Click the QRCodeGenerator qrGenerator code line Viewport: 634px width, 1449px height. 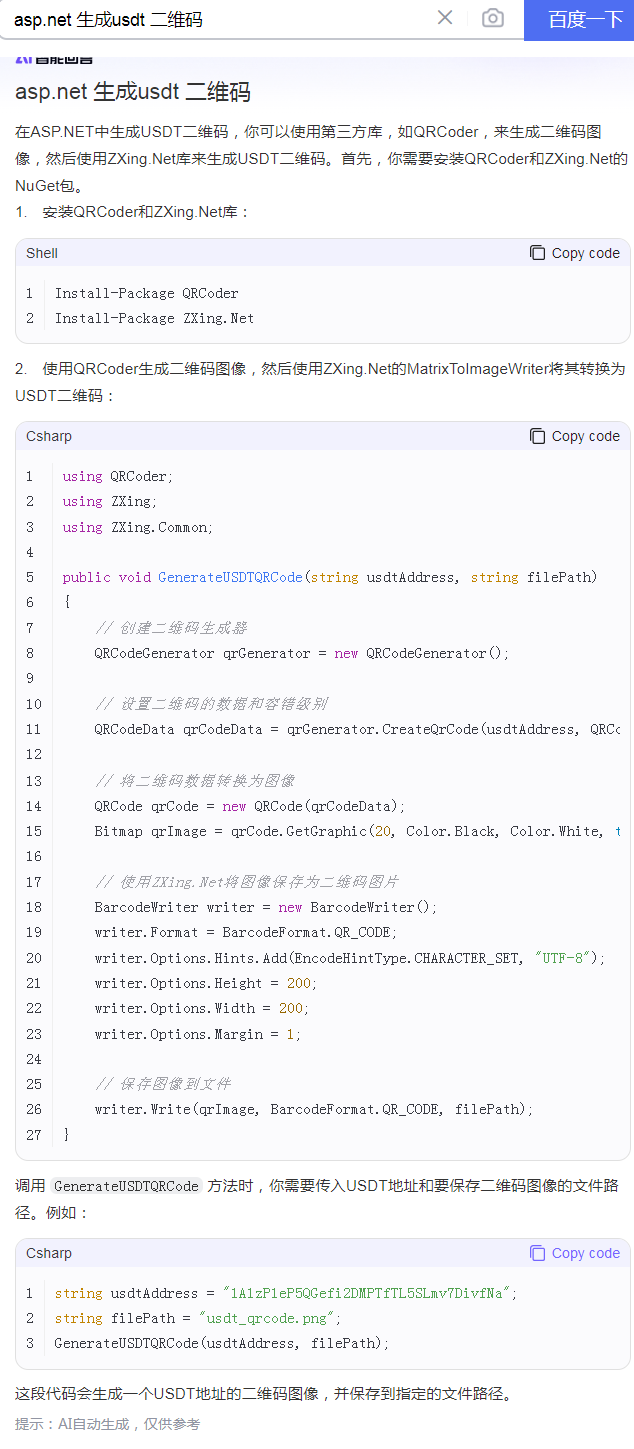(301, 653)
